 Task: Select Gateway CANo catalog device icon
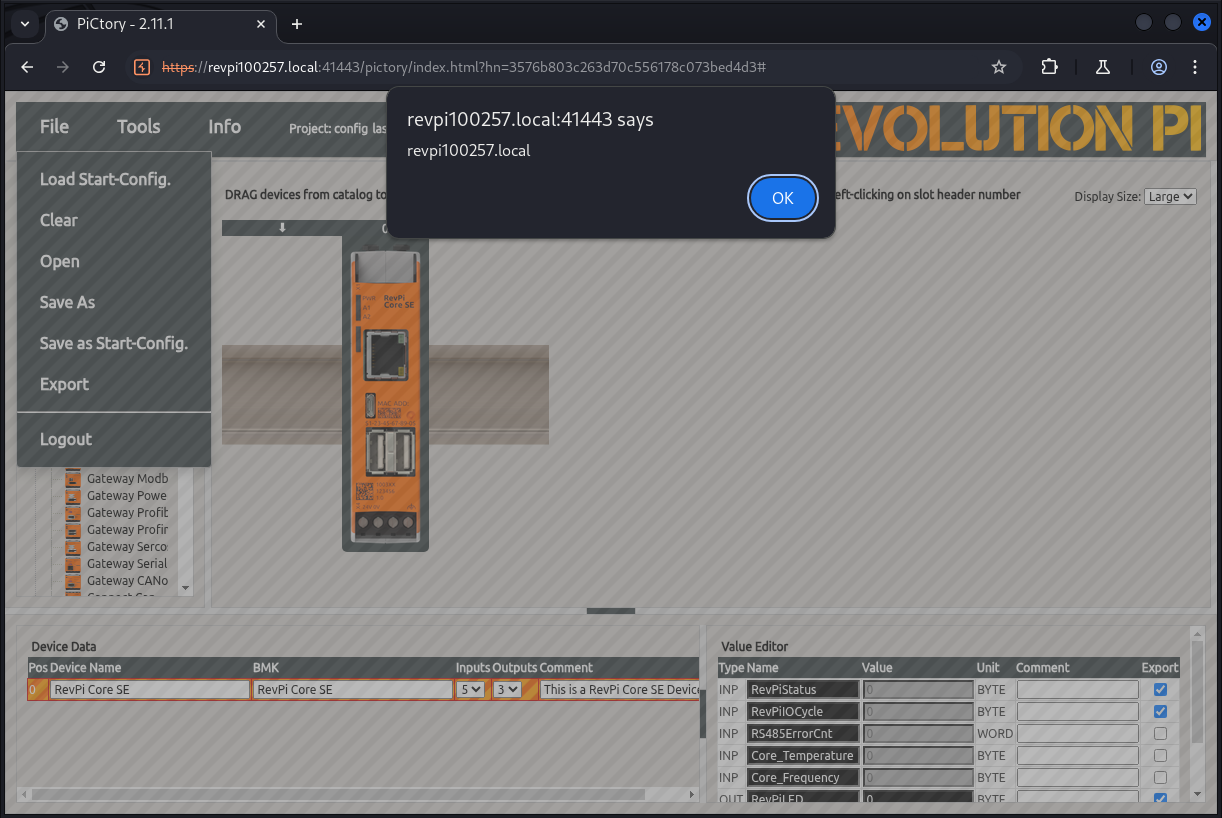click(73, 581)
